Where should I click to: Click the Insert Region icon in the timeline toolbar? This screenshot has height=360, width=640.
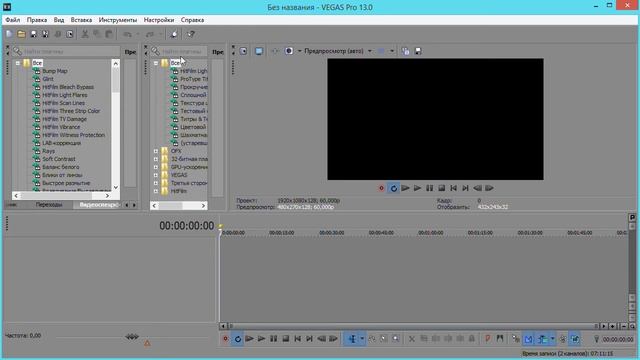pyautogui.click(x=500, y=339)
